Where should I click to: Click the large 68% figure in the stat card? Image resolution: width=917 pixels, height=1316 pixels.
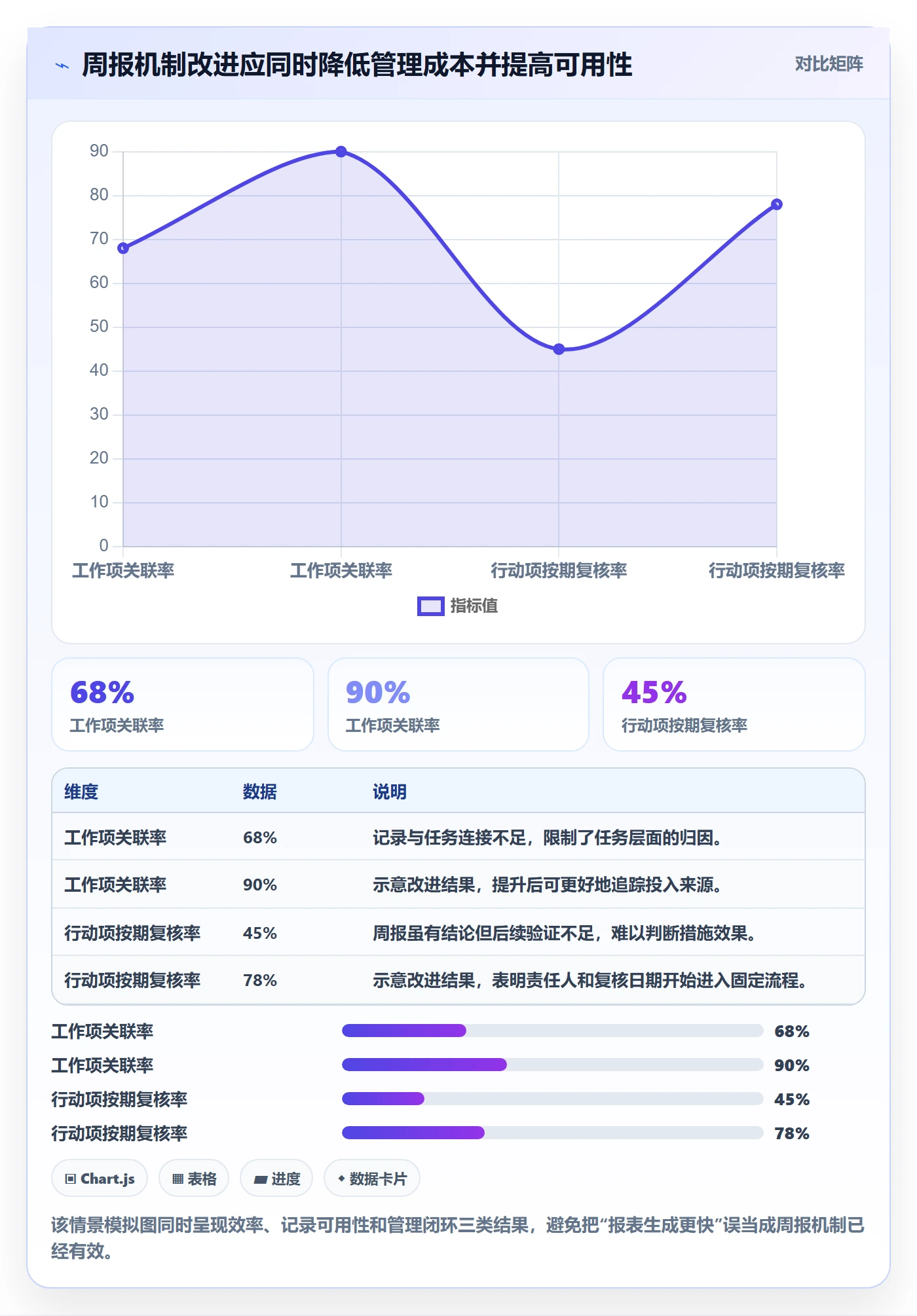point(102,693)
